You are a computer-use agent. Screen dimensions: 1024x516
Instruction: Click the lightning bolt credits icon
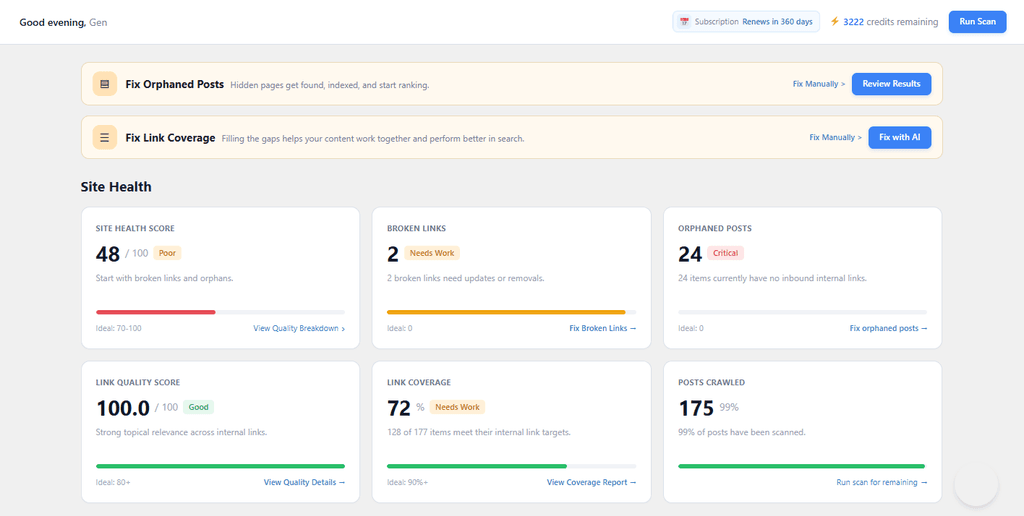coord(834,22)
